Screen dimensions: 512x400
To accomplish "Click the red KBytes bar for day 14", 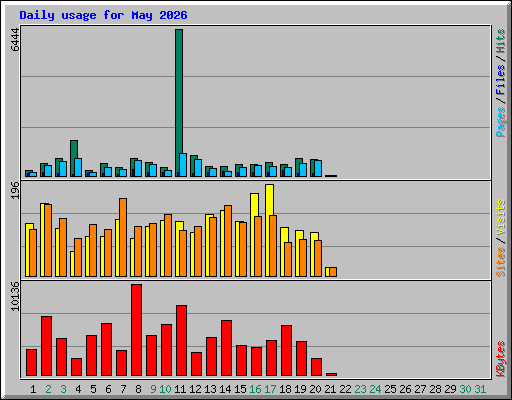I will [x=226, y=348].
